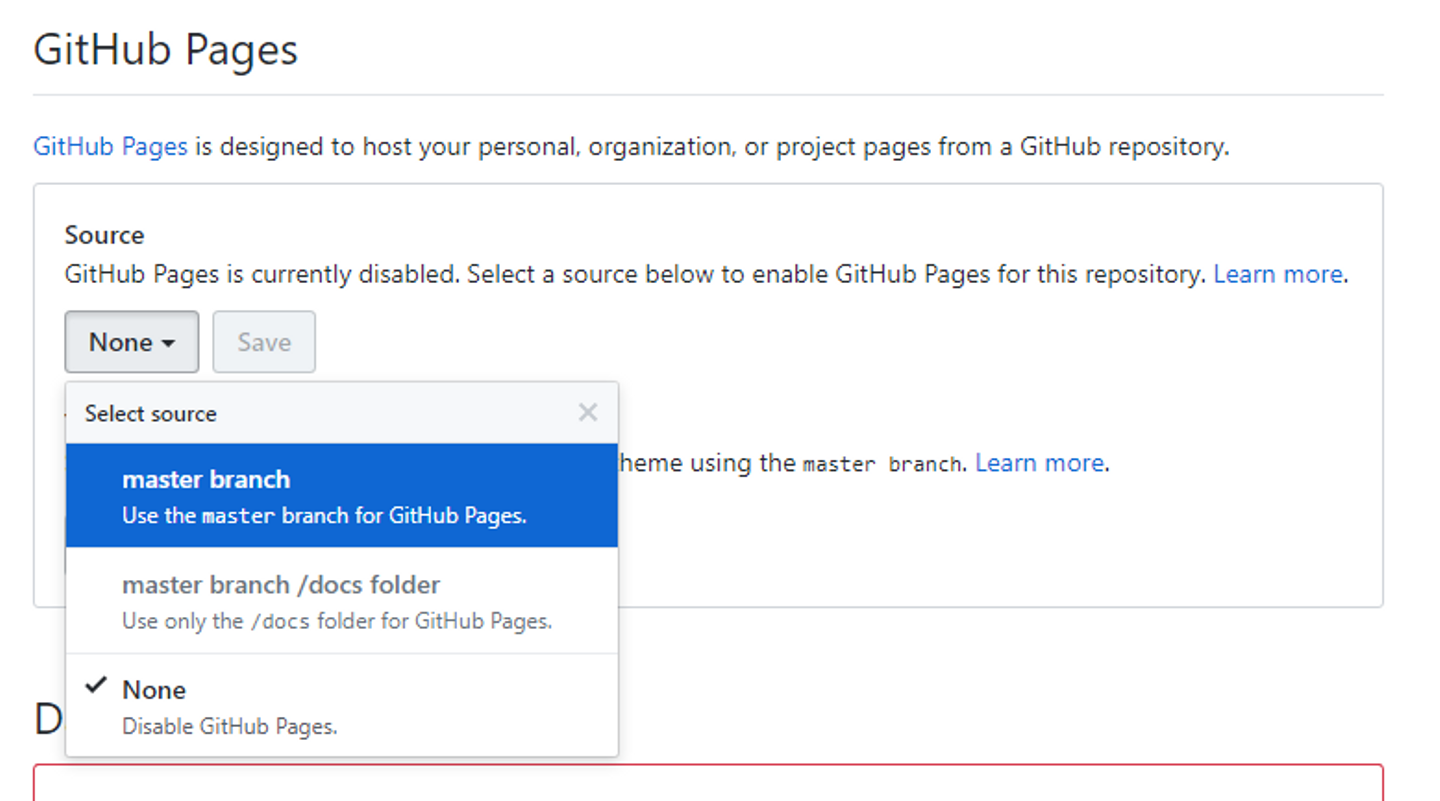Click the caret arrow on None button
The image size is (1440, 801).
point(168,343)
